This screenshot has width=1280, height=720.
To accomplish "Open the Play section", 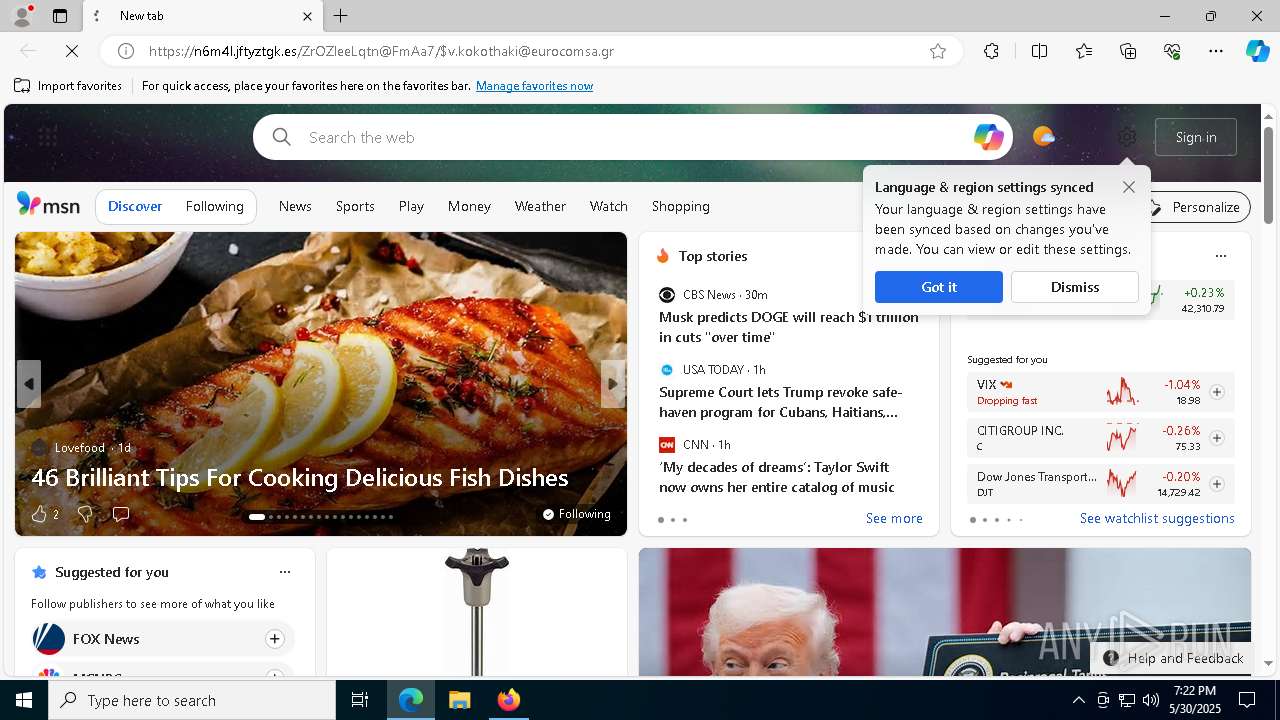I will pos(411,206).
